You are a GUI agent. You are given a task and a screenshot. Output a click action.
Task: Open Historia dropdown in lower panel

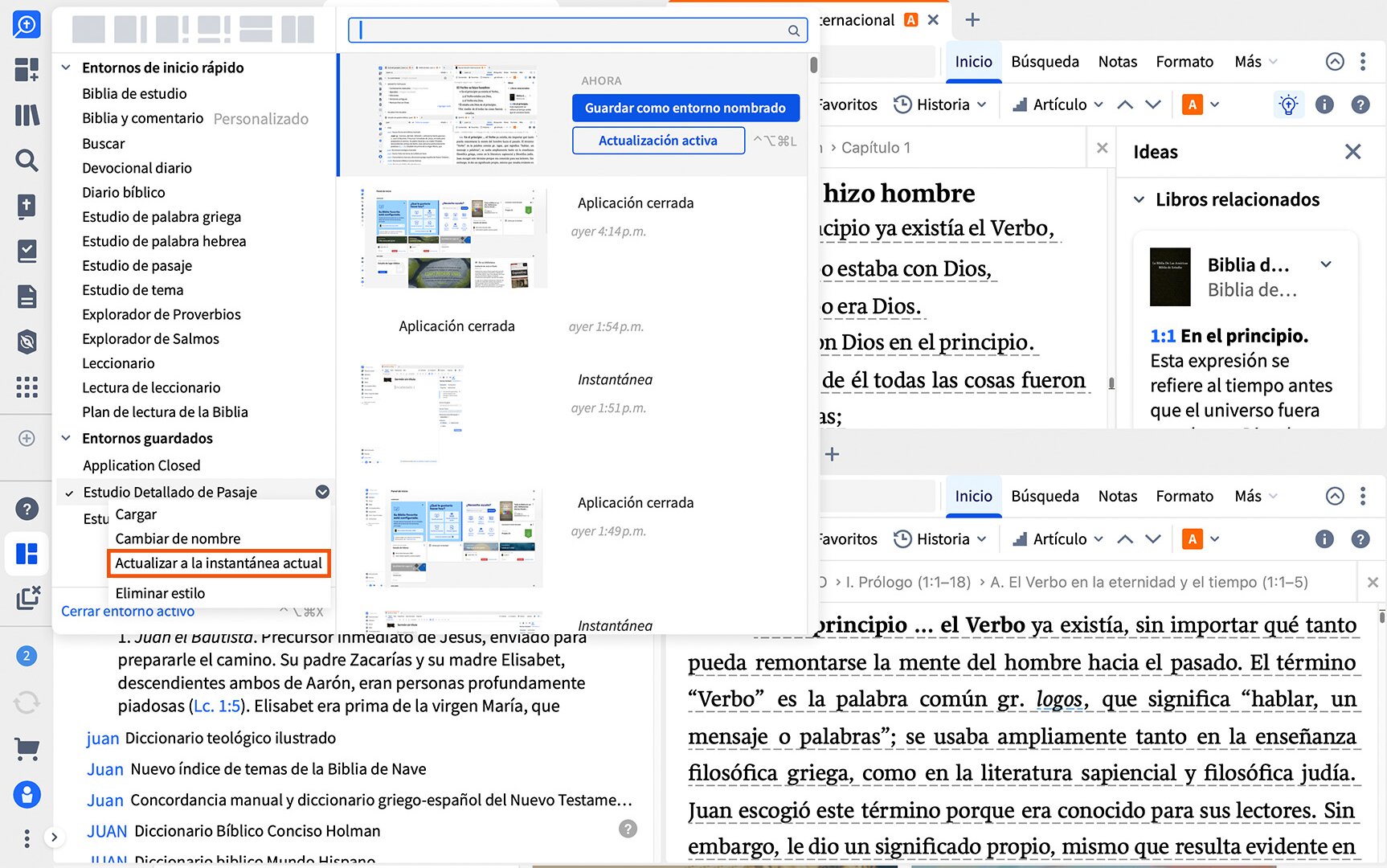[x=940, y=539]
